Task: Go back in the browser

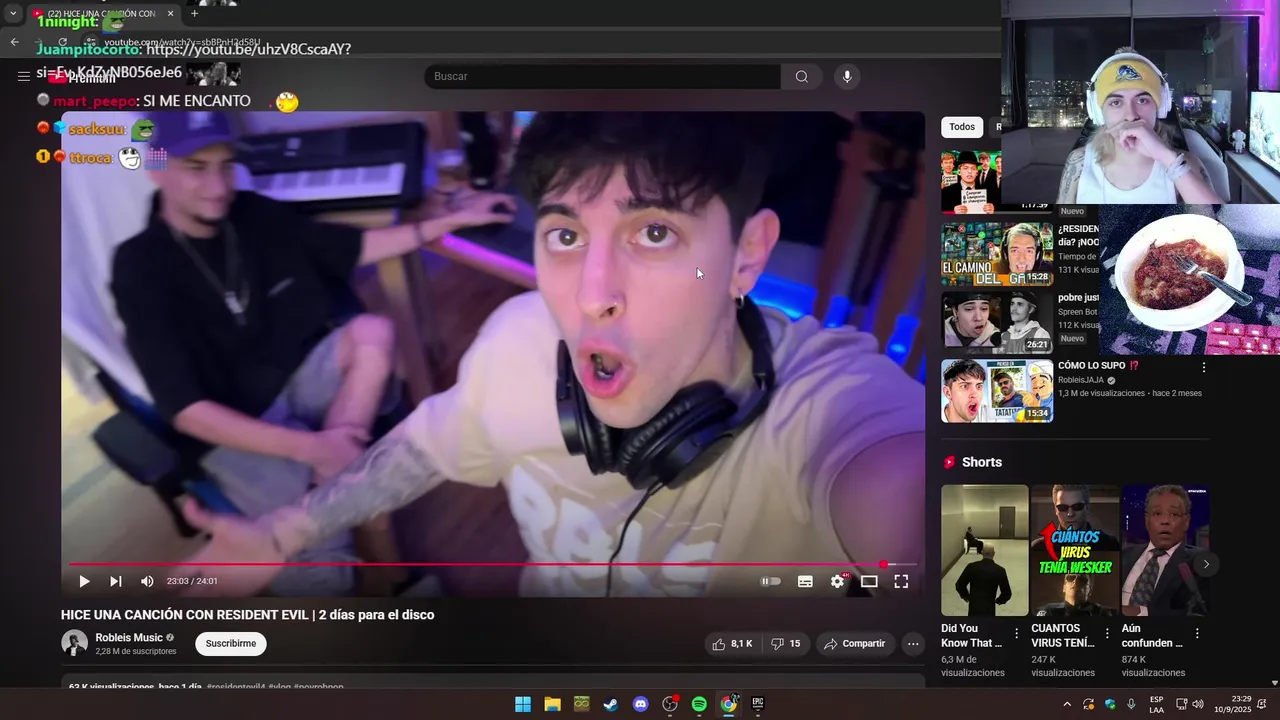Action: click(14, 42)
